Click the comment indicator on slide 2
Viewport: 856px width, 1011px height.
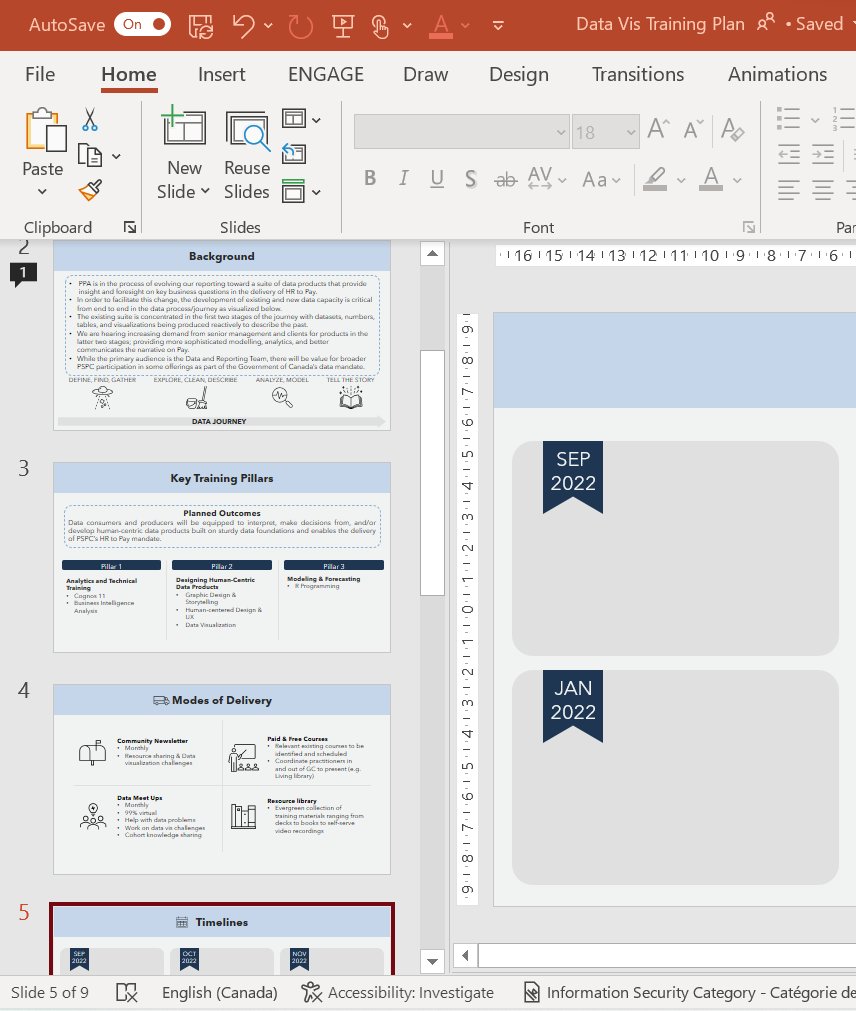(x=23, y=275)
